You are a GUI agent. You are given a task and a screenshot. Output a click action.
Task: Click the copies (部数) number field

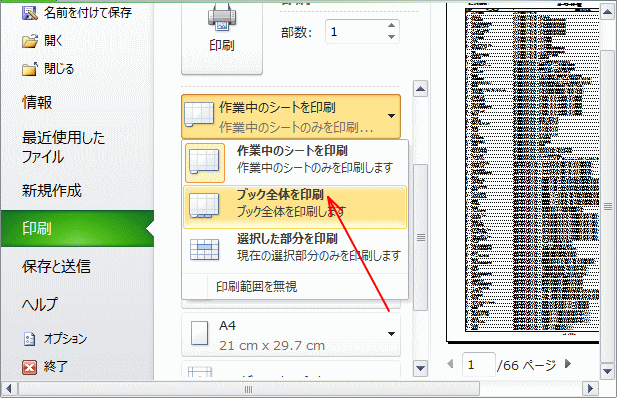[356, 31]
